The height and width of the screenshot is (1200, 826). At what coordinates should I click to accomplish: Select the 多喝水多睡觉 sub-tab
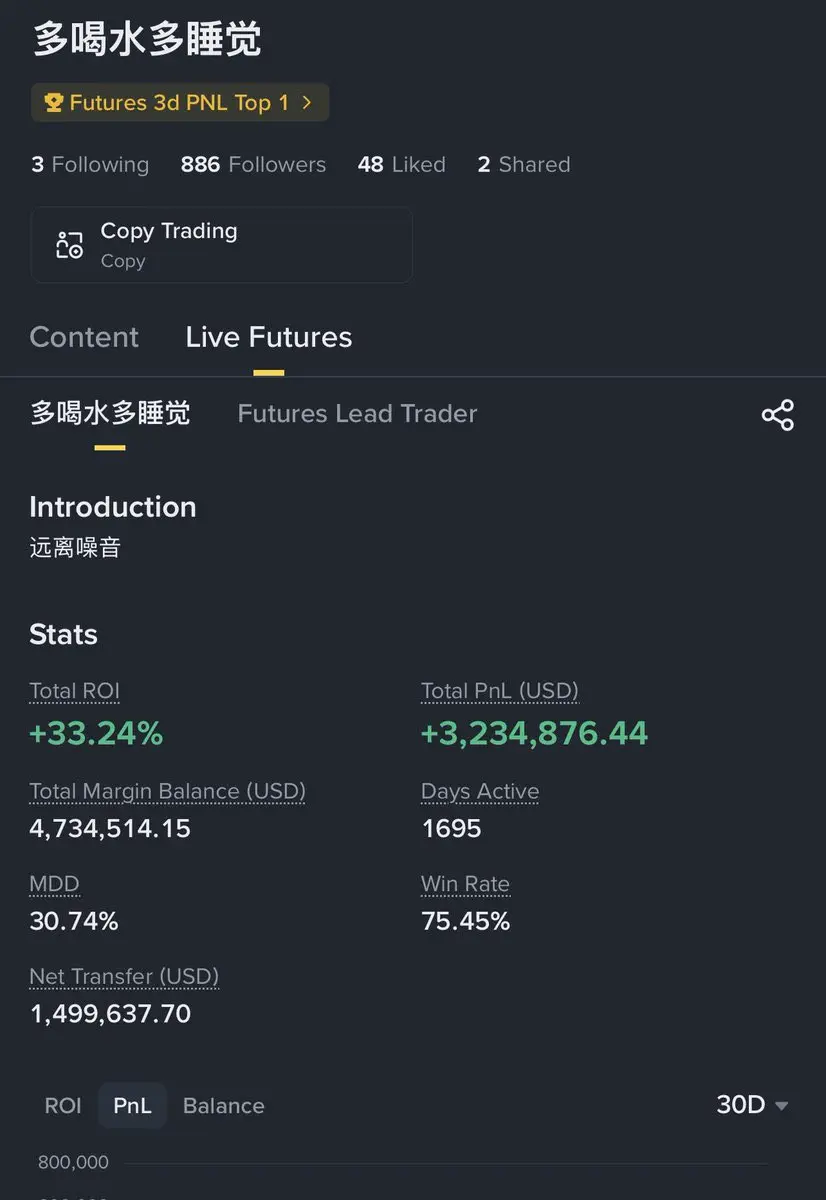point(110,414)
